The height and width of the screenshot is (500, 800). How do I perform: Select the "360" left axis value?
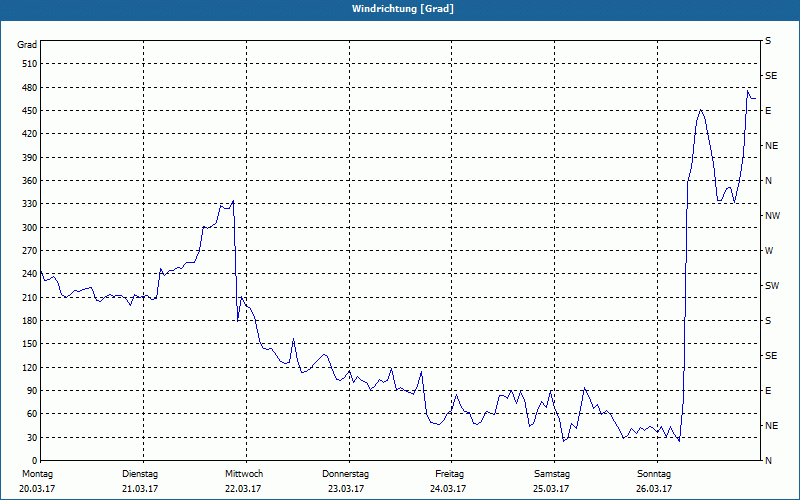pos(29,181)
